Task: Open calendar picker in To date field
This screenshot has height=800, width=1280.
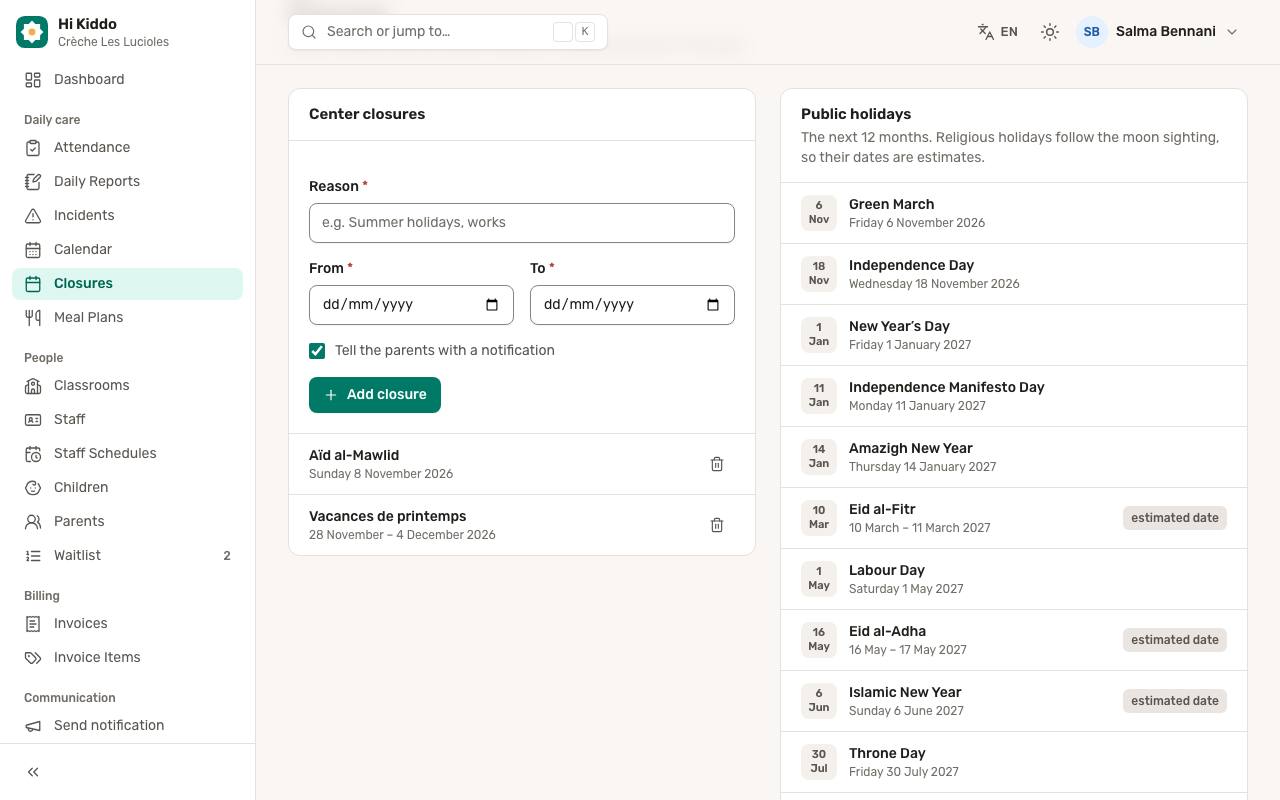Action: click(x=713, y=305)
